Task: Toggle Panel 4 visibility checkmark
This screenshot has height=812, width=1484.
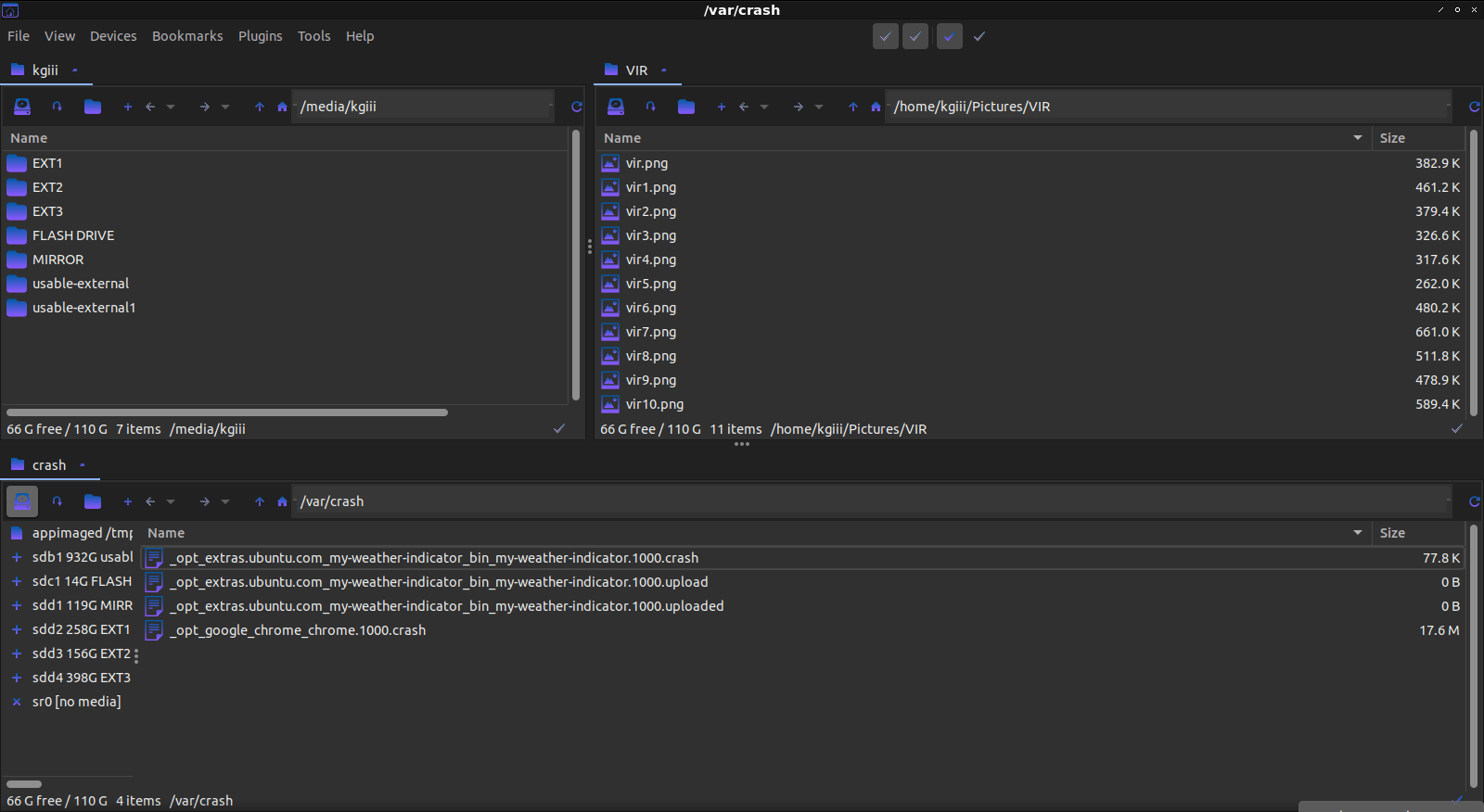Action: (979, 36)
